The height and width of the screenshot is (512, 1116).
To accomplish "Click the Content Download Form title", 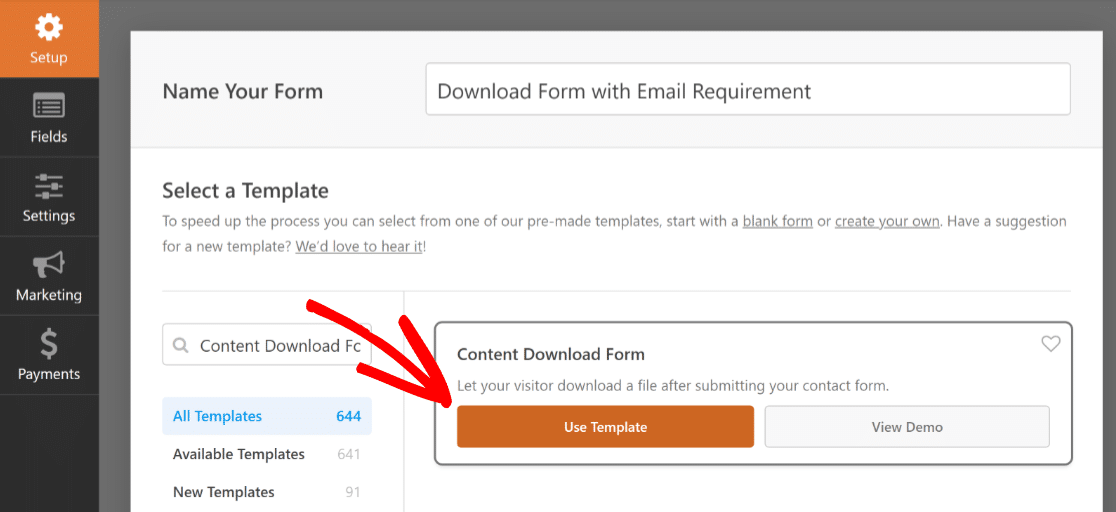I will point(551,354).
